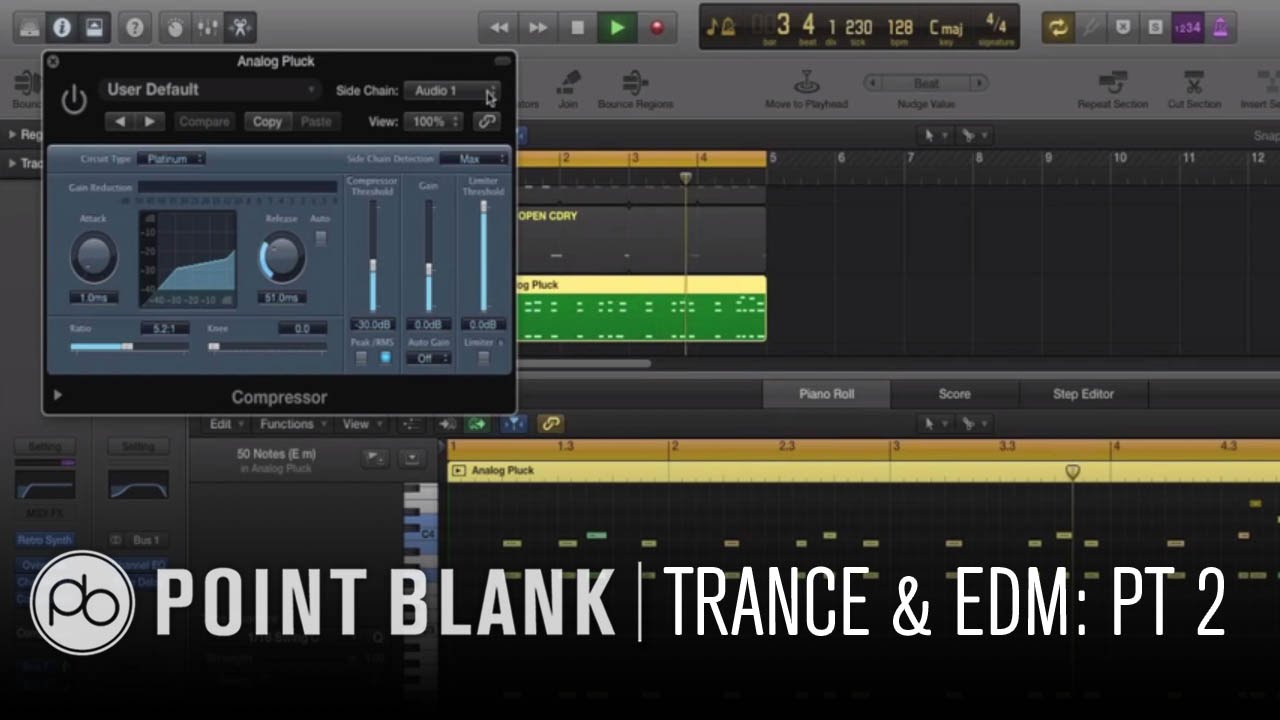
Task: Open the Circuit Type Platinum dropdown
Action: click(x=171, y=158)
